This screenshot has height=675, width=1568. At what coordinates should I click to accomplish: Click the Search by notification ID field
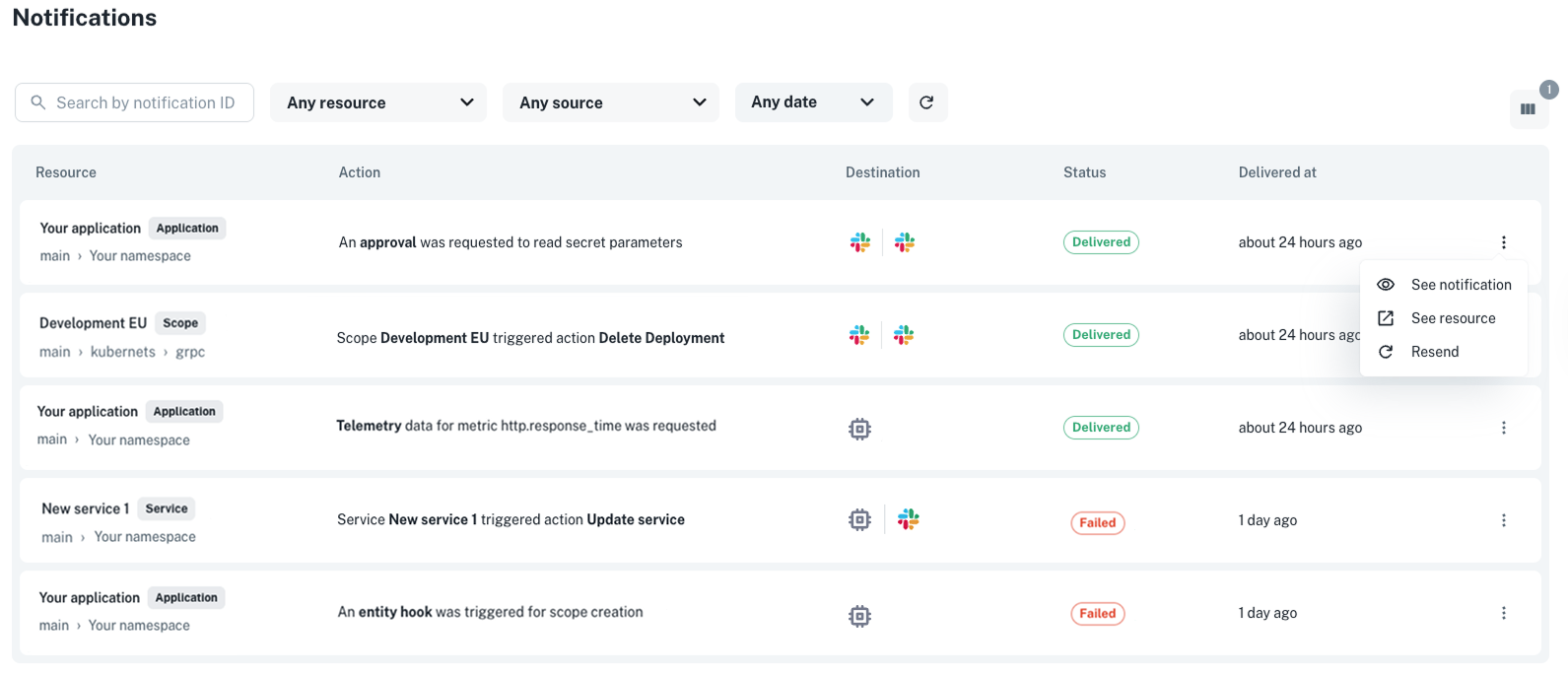click(x=135, y=102)
